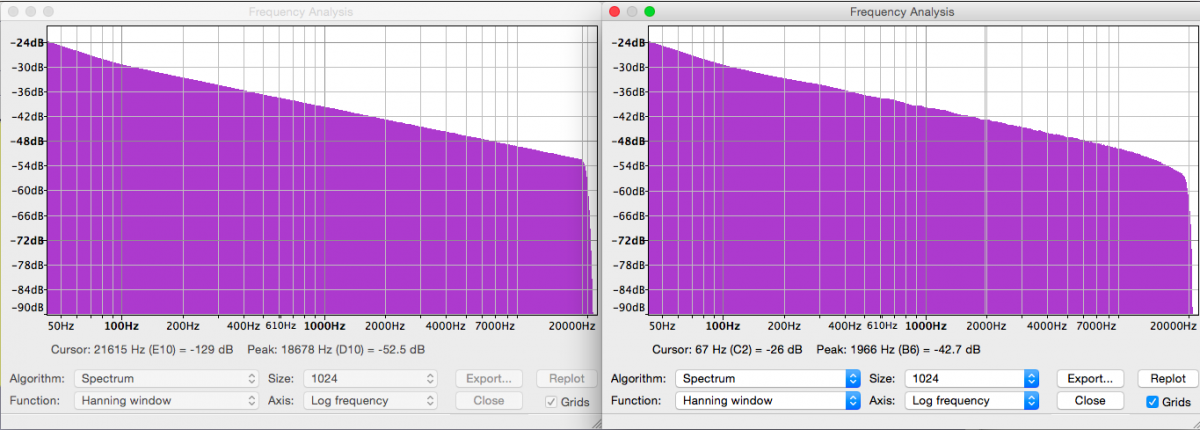This screenshot has width=1200, height=430.
Task: Click -90dB axis label in right plot
Action: click(x=627, y=307)
